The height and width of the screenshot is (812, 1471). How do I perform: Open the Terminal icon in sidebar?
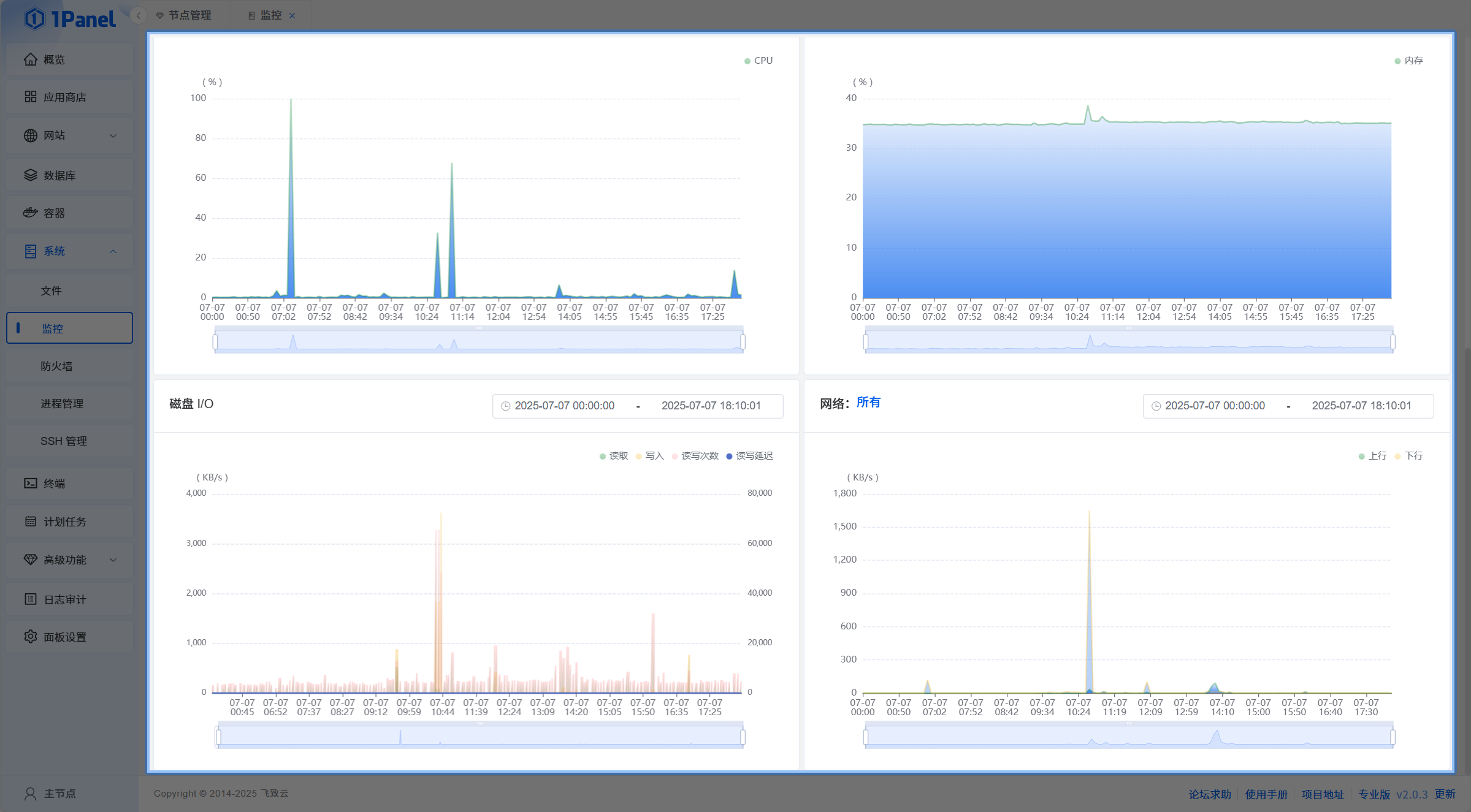click(x=30, y=484)
